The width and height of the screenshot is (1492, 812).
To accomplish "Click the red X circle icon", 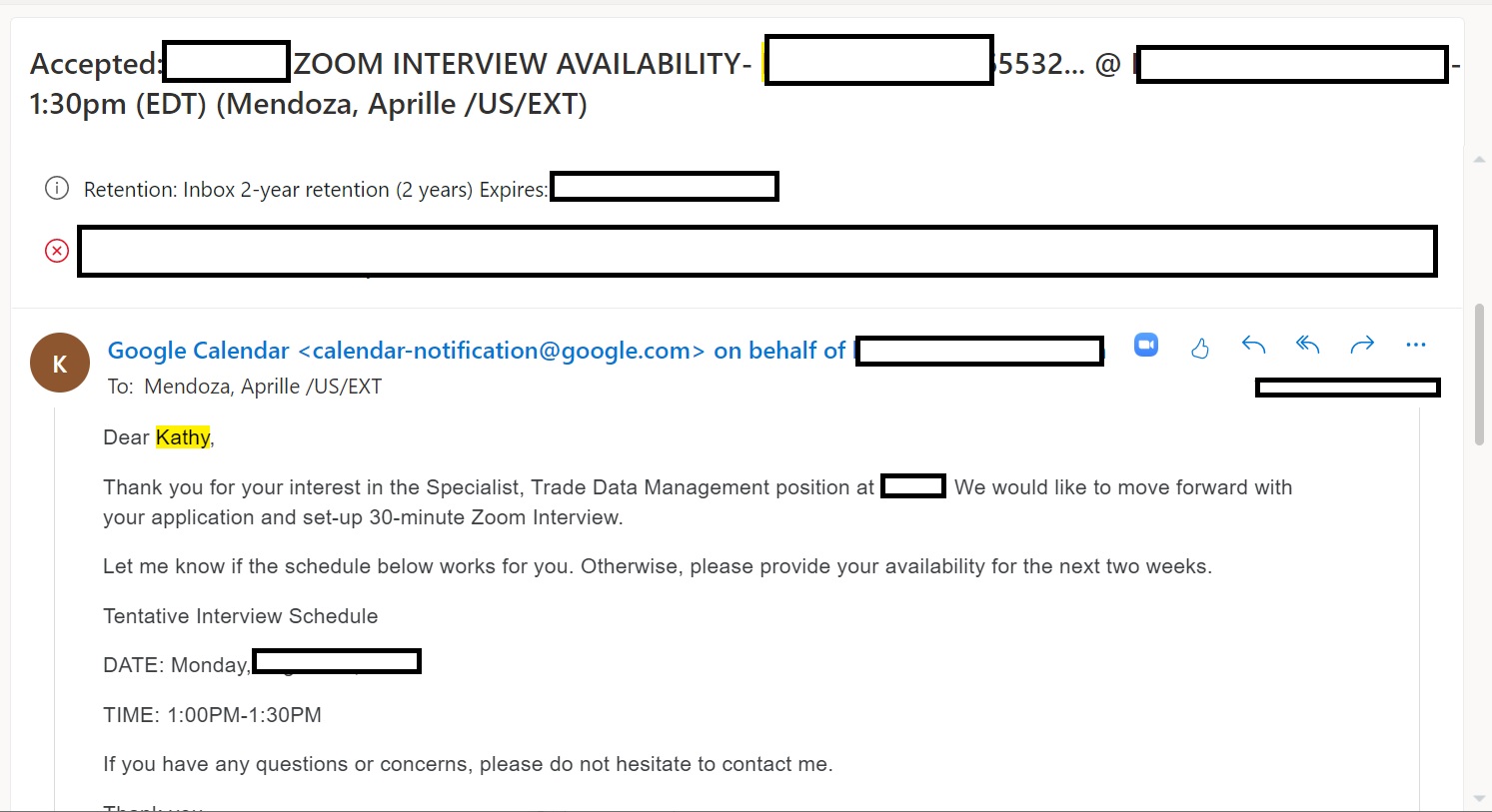I will pos(57,251).
